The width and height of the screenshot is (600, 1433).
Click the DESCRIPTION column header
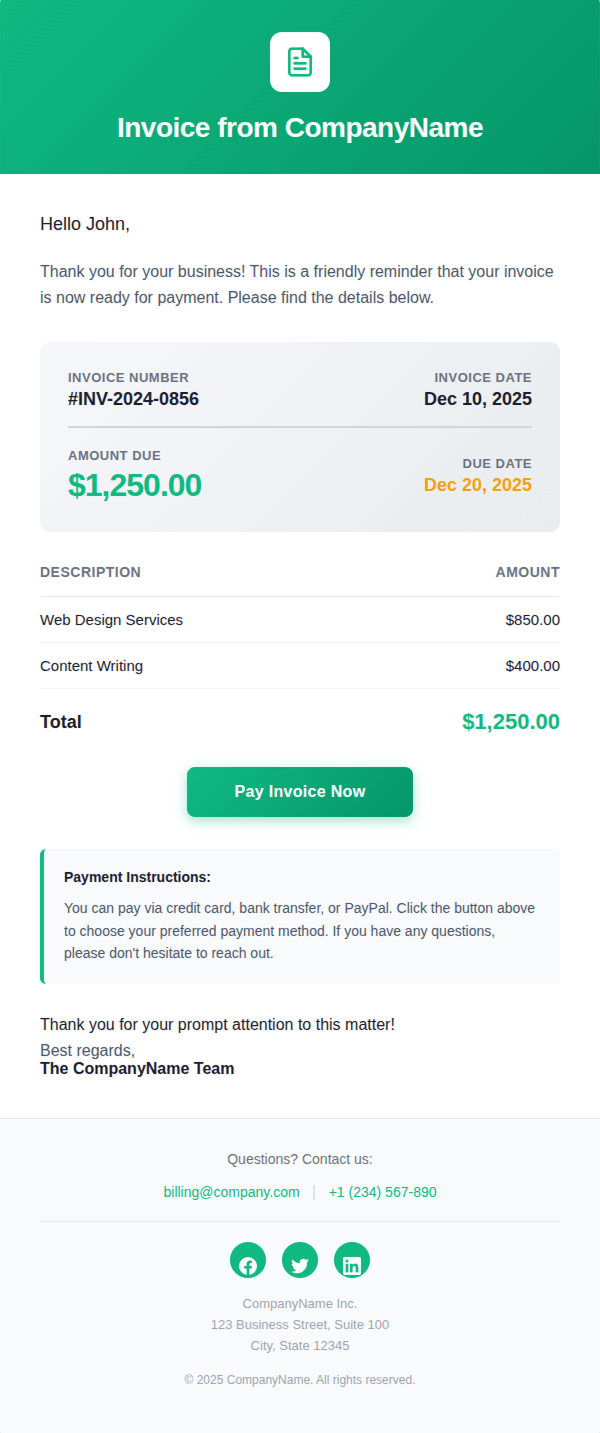(x=90, y=572)
